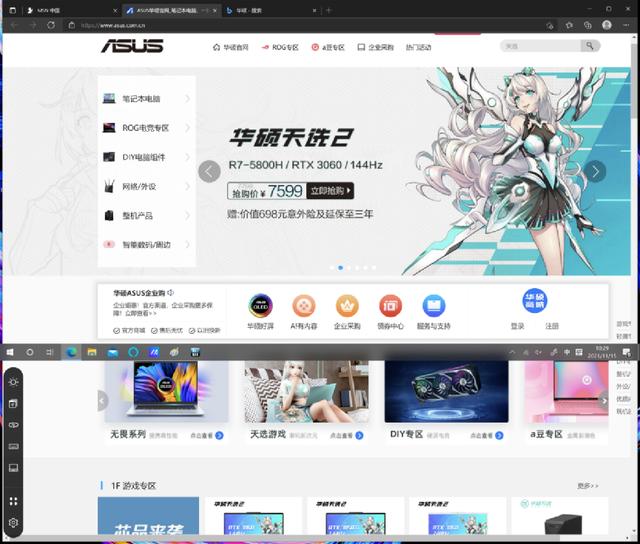Click into the website search field
This screenshot has height=544, width=640.
540,46
